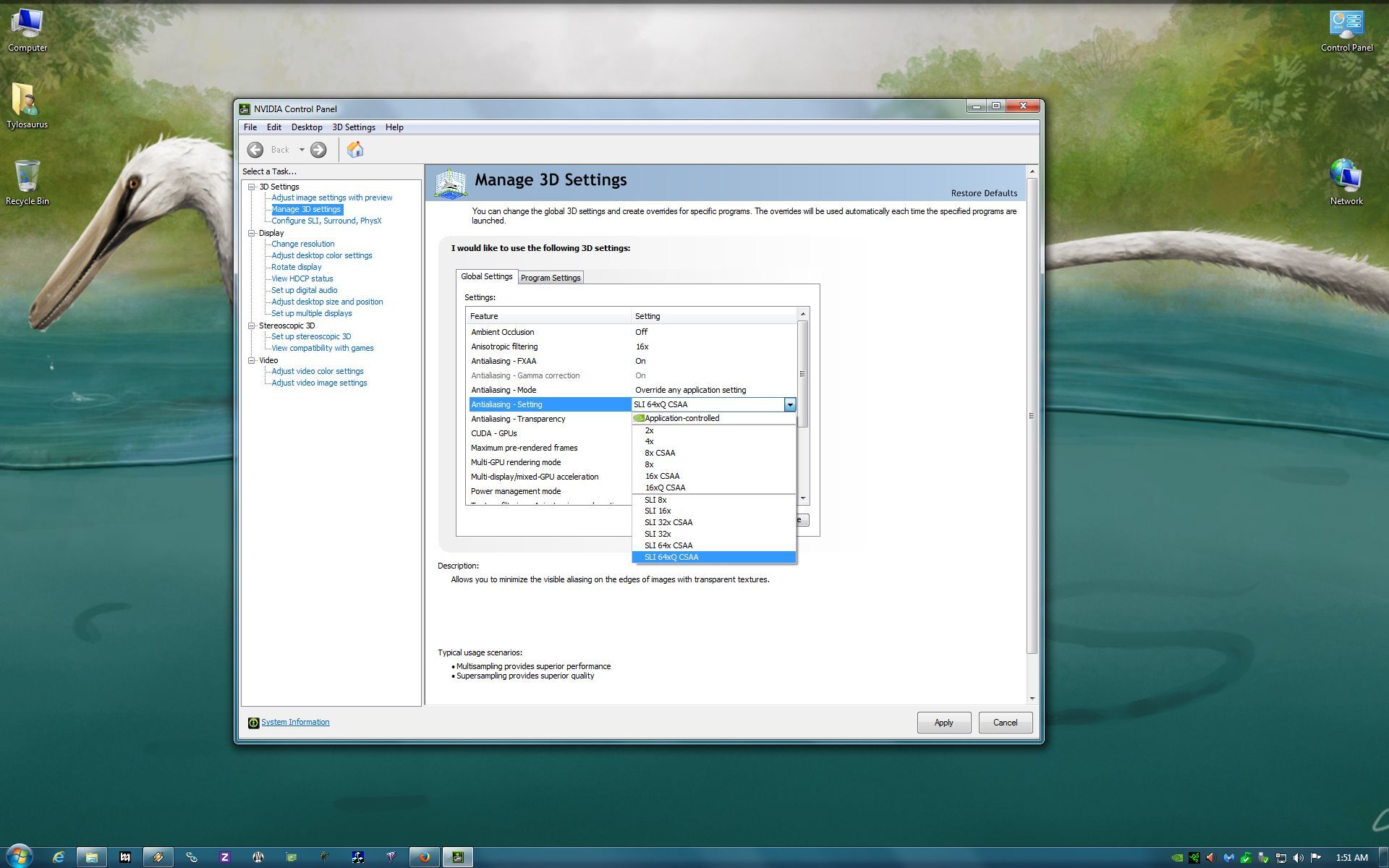Open the Tylosaurus folder on desktop

pyautogui.click(x=27, y=106)
